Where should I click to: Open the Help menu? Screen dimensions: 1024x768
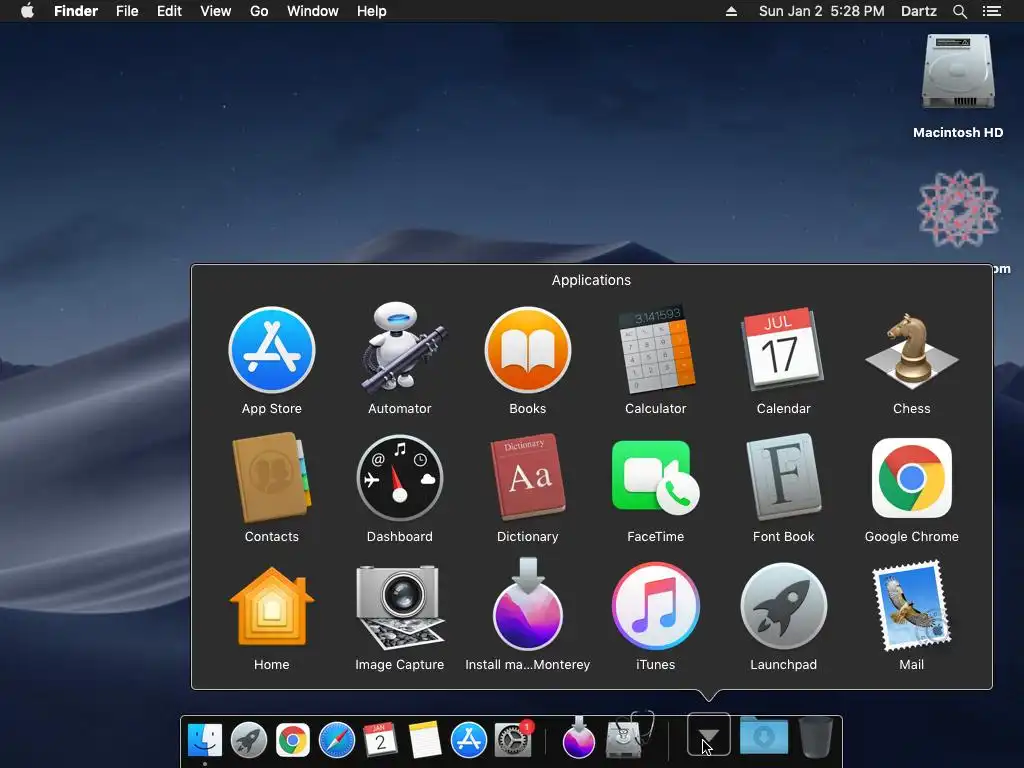372,11
